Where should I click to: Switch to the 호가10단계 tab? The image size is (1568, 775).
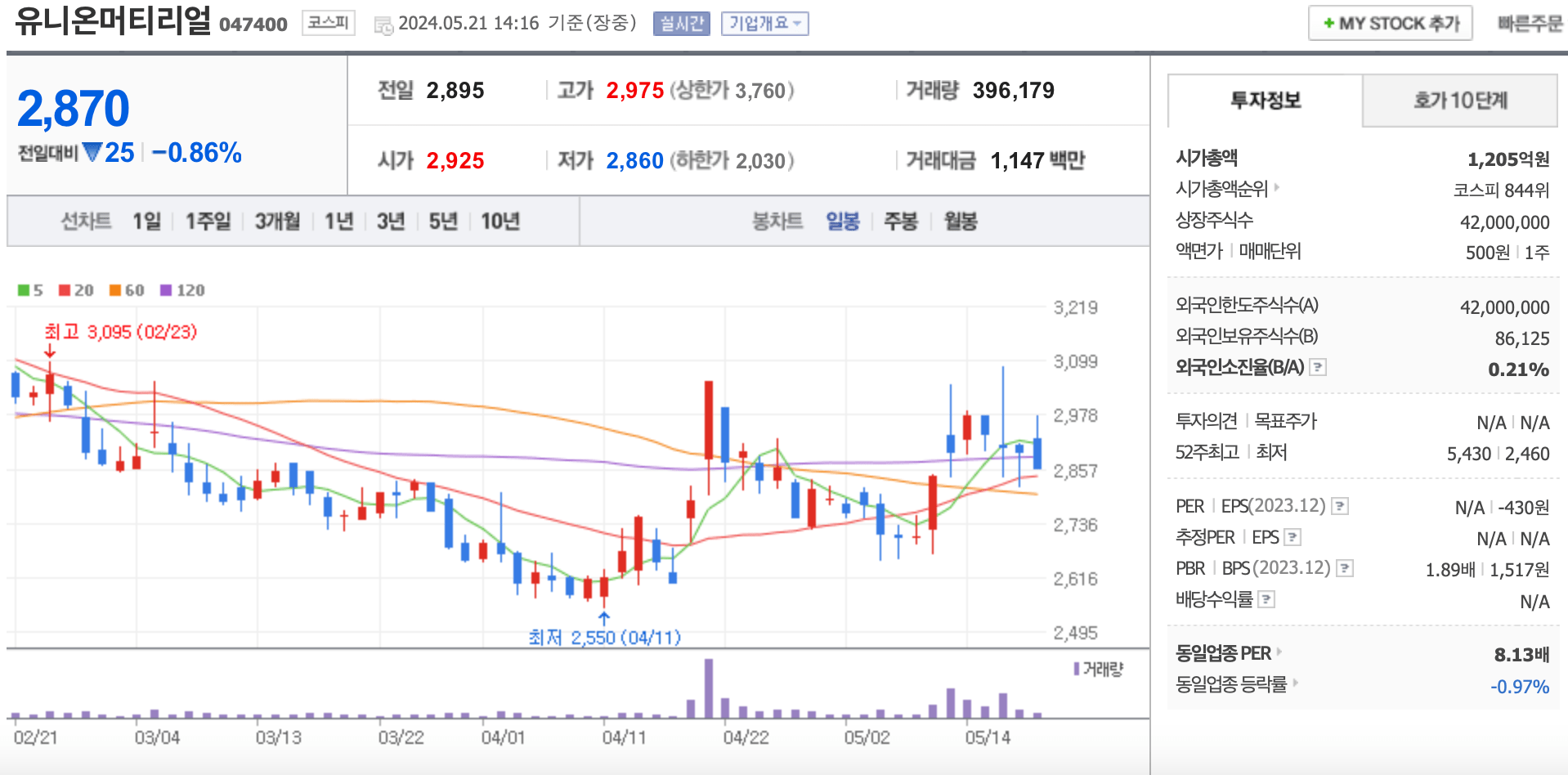(x=1460, y=101)
